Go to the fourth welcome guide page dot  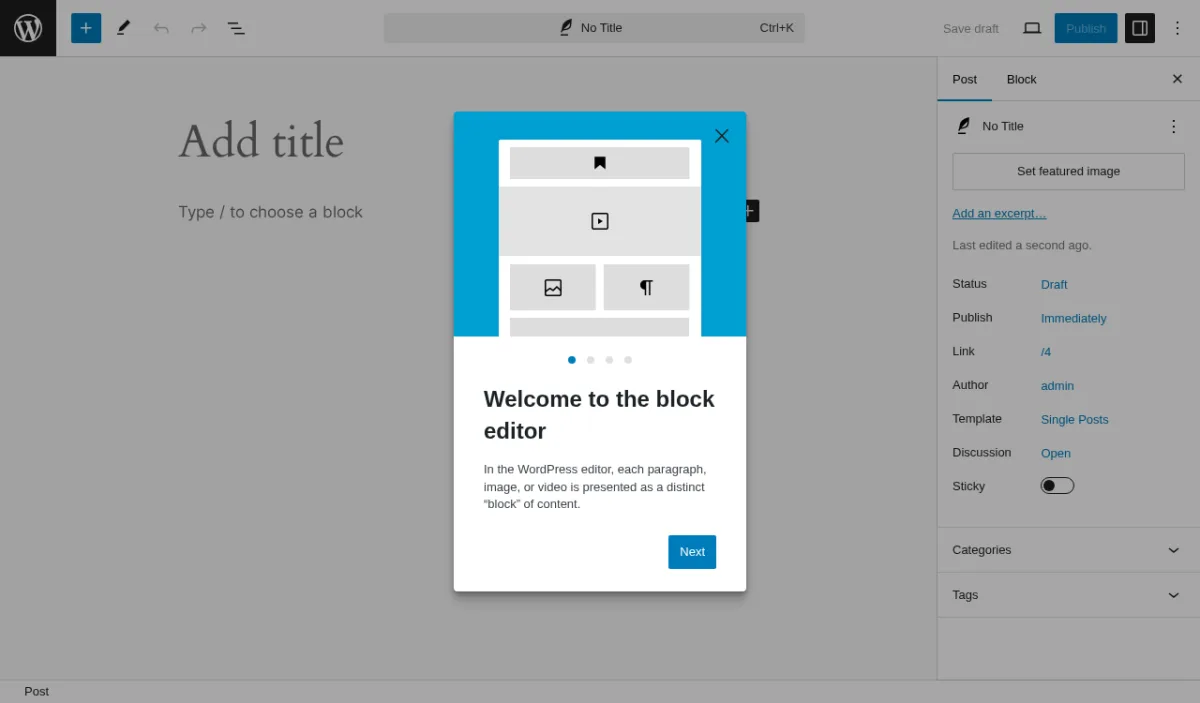[x=628, y=360]
